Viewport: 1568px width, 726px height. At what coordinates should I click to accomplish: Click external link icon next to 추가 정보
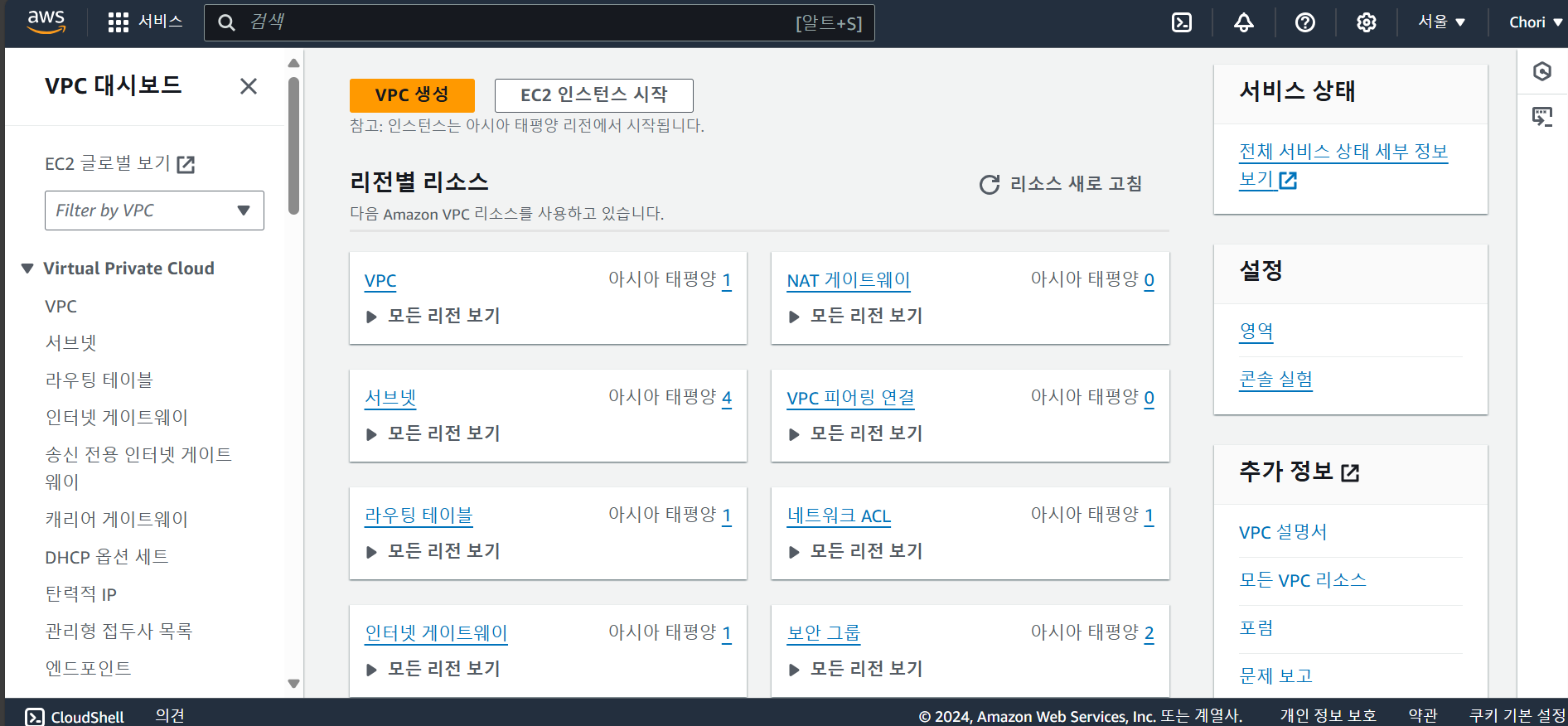1350,472
